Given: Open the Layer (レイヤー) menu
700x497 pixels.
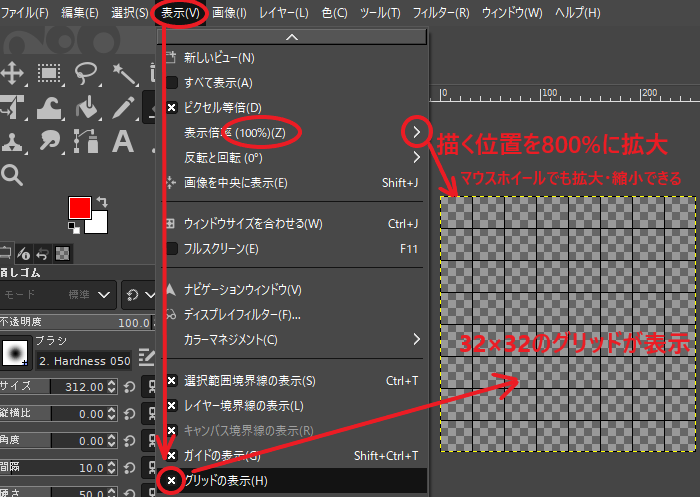Looking at the screenshot, I should click(284, 13).
